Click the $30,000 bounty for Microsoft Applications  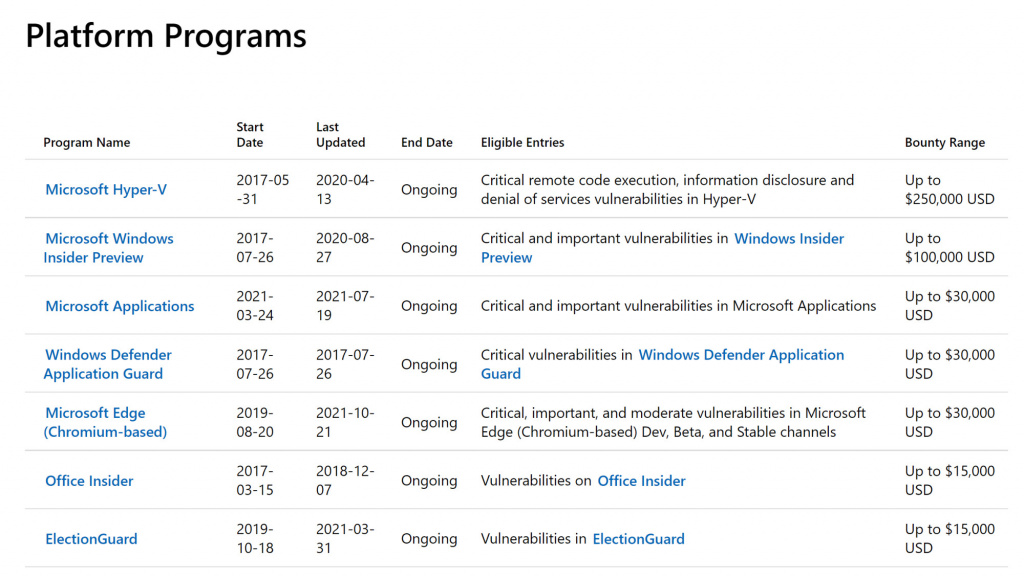click(x=950, y=306)
